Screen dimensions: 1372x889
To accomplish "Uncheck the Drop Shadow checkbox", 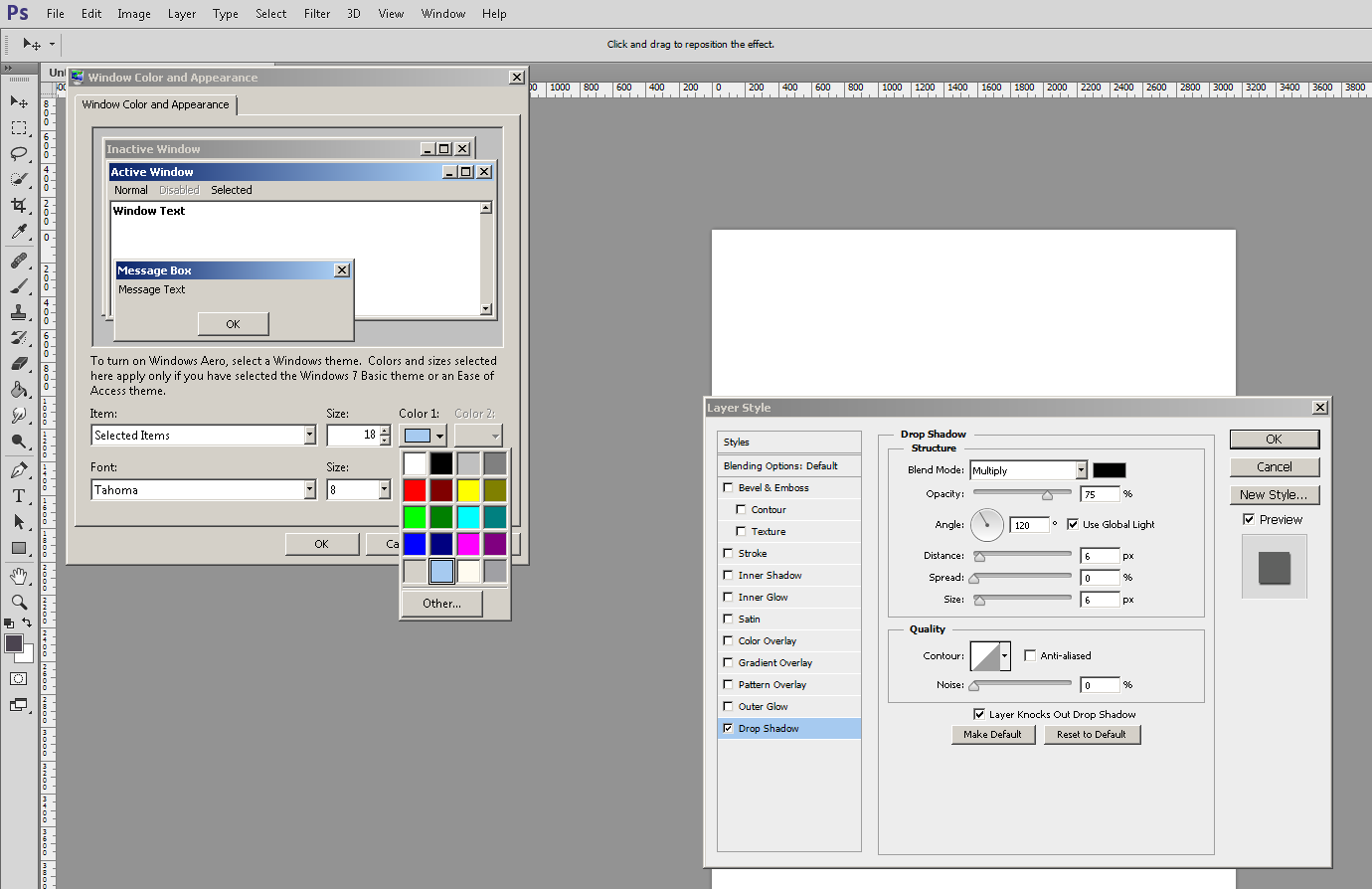I will tap(728, 728).
